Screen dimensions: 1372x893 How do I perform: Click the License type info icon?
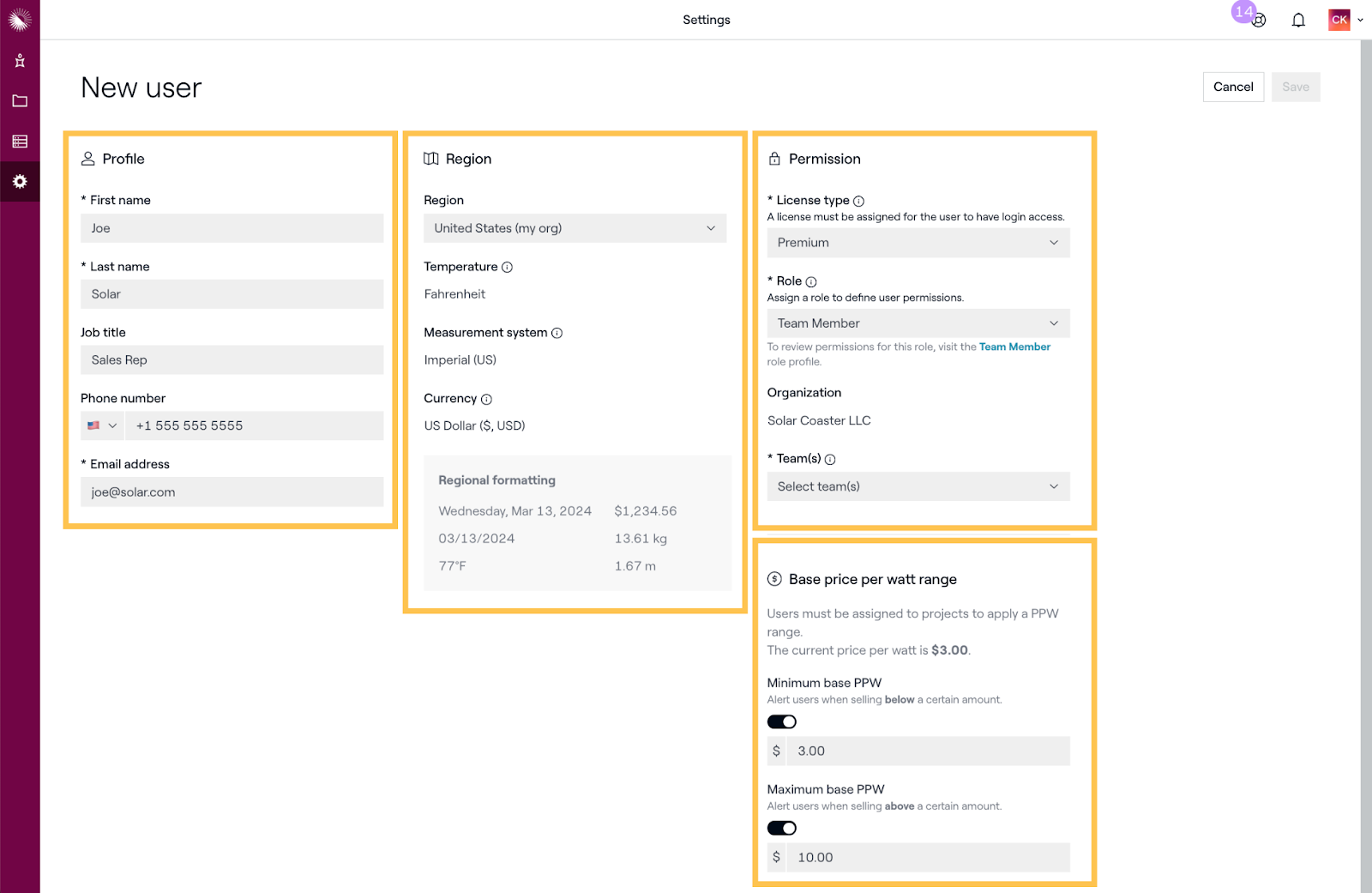[x=859, y=200]
